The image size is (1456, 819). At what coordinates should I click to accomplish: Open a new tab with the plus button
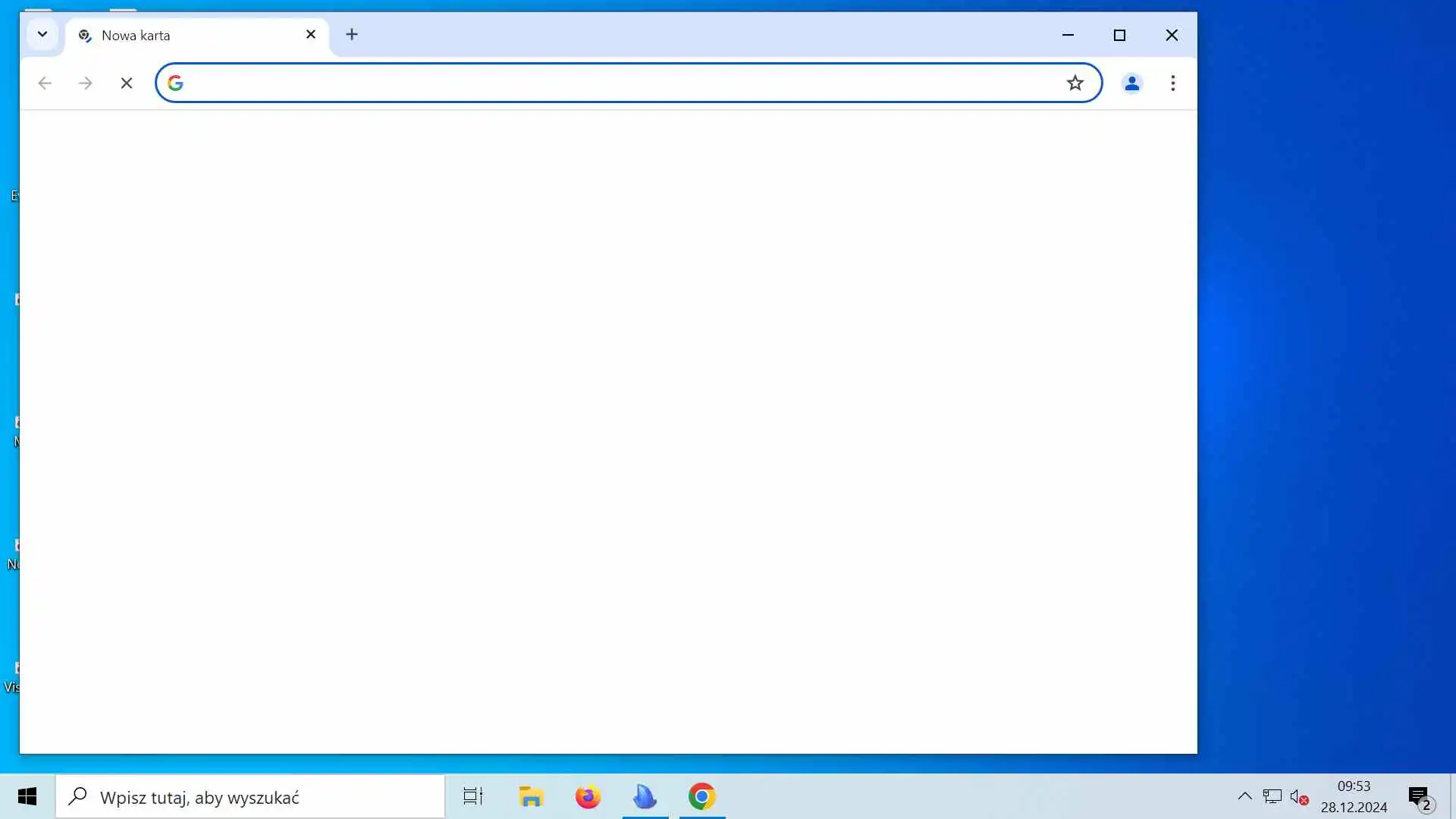[x=352, y=35]
